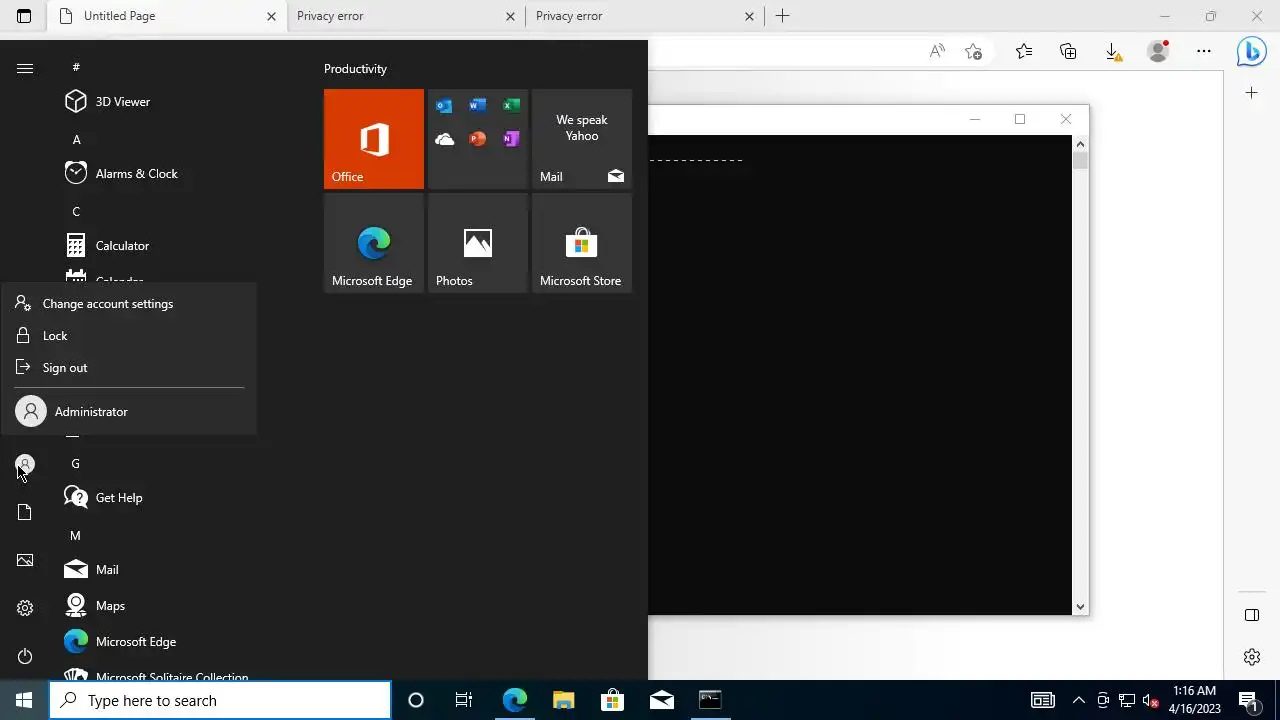The height and width of the screenshot is (720, 1280).
Task: Click the user account icon in Start sidebar
Action: (25, 464)
